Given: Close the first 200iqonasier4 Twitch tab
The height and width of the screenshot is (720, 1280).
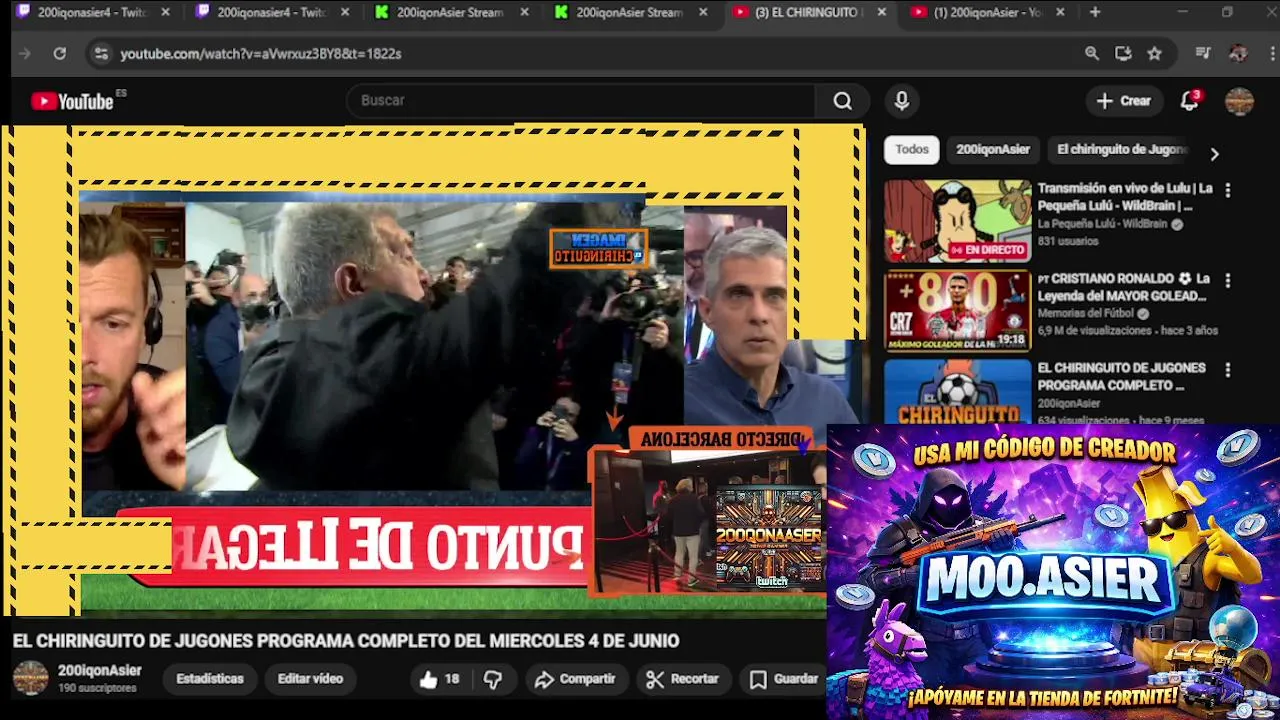Looking at the screenshot, I should click(x=165, y=12).
